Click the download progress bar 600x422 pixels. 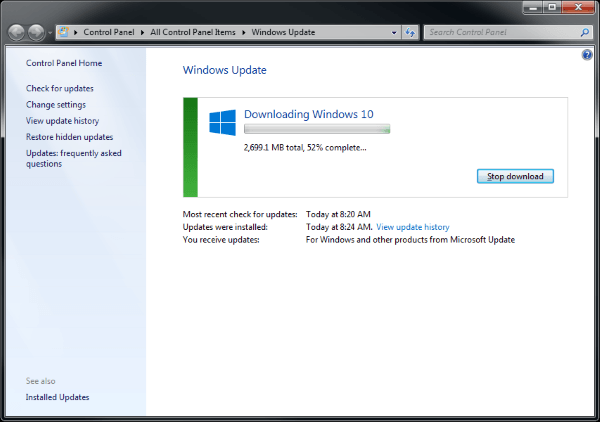(x=317, y=129)
